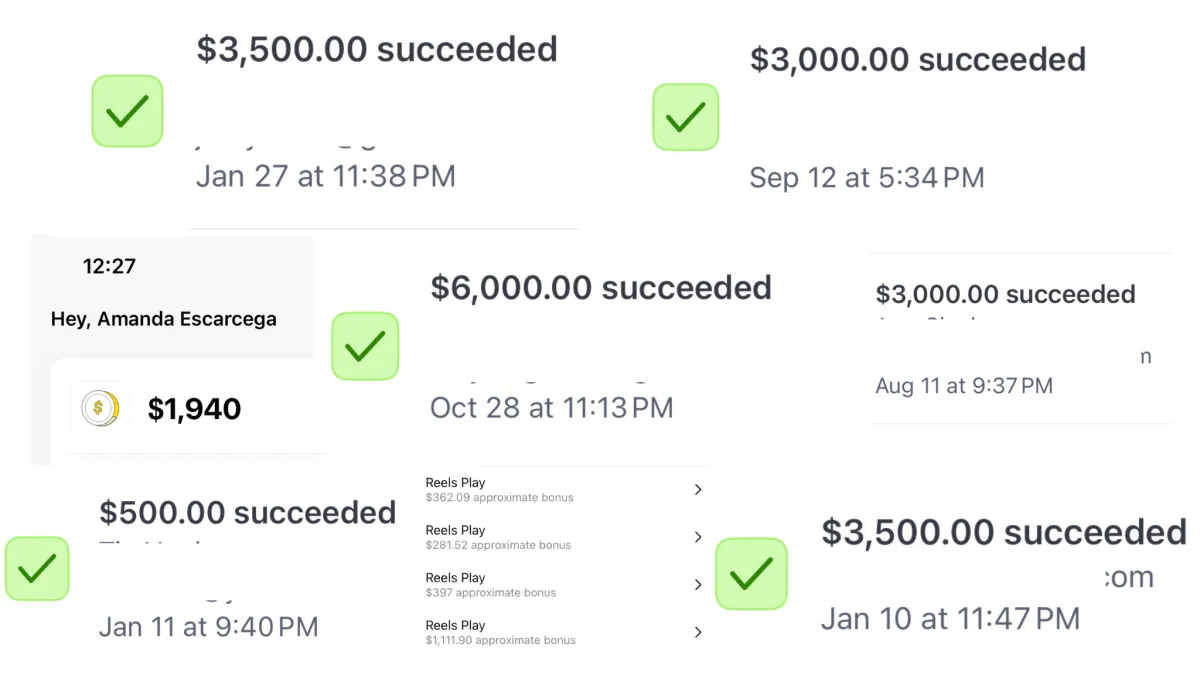Click the Hey, Amanda Escarcega greeting
The image size is (1200, 675).
tap(164, 320)
